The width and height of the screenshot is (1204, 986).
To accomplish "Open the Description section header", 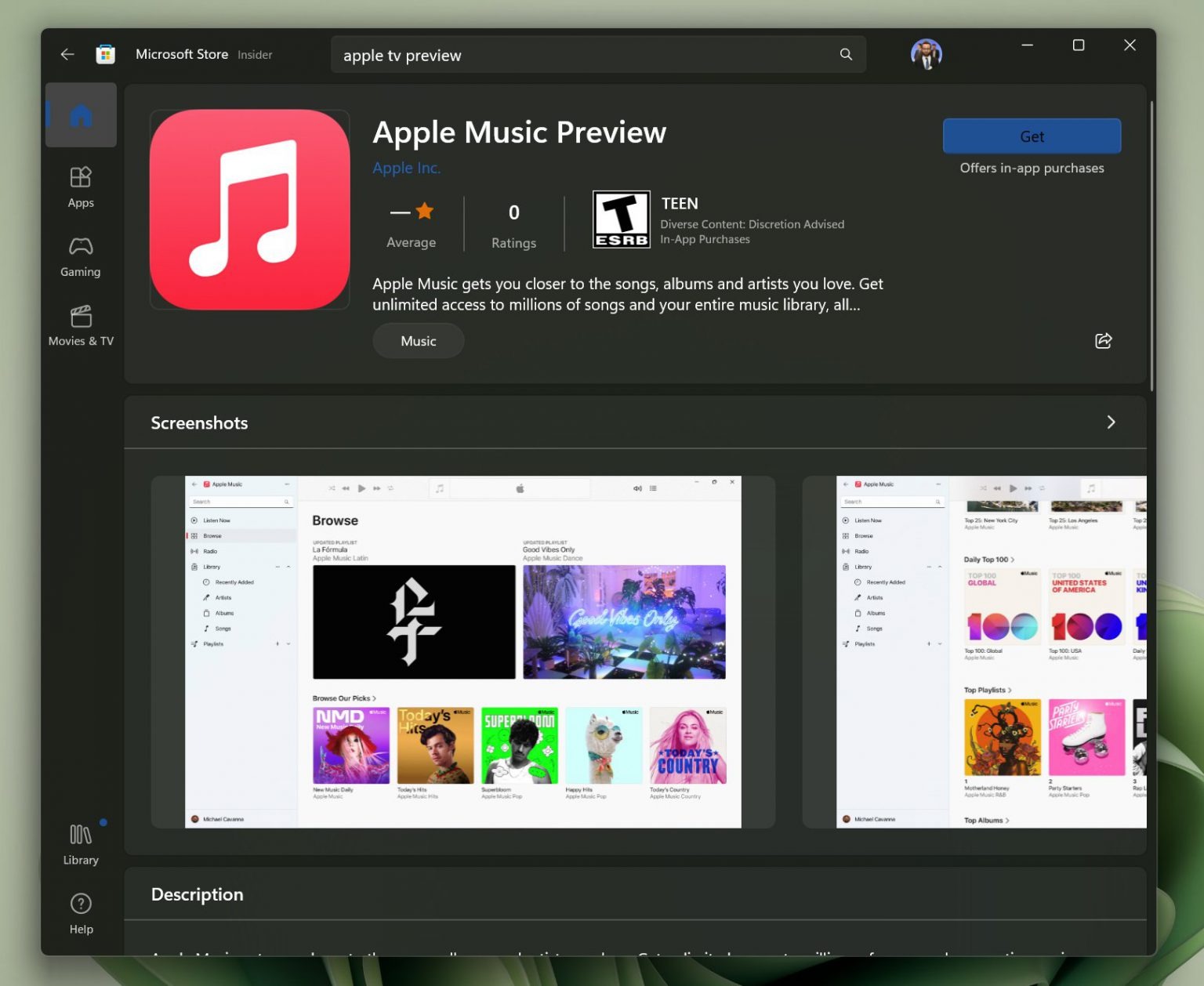I will (197, 894).
